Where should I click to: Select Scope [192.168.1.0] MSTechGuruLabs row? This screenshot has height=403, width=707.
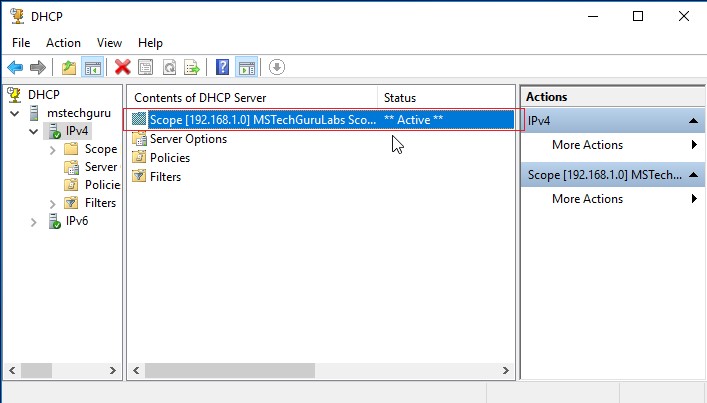coord(322,119)
